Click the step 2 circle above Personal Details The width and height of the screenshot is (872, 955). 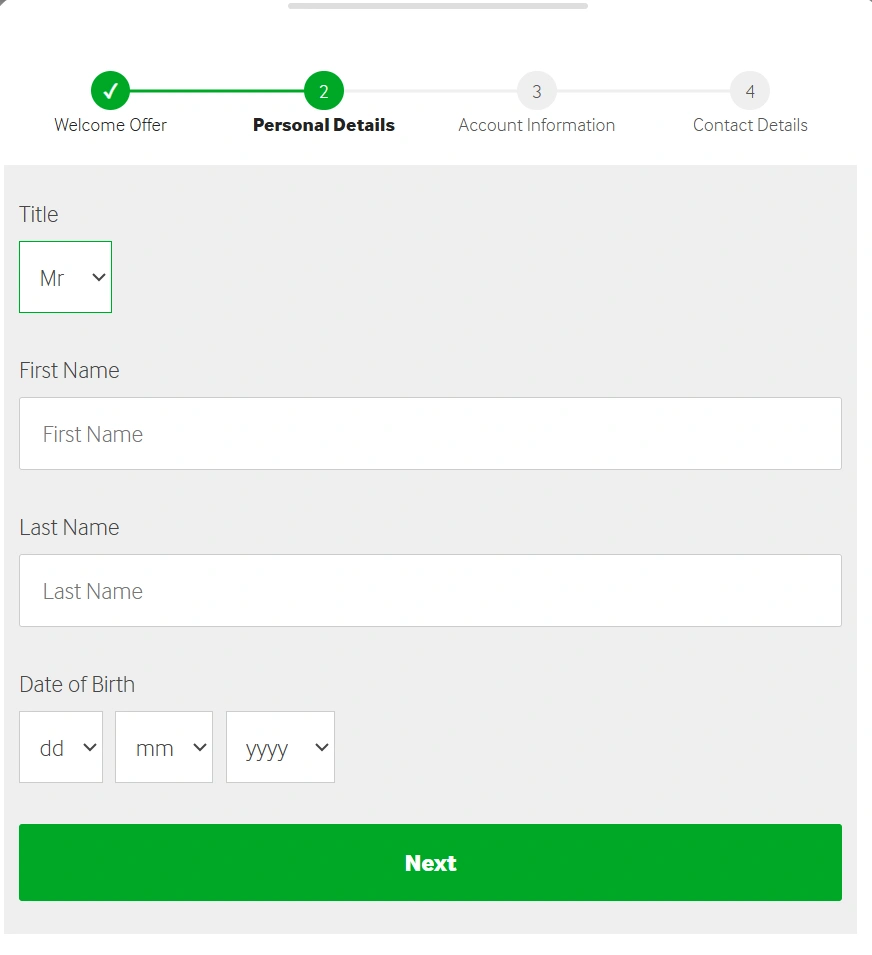[323, 91]
